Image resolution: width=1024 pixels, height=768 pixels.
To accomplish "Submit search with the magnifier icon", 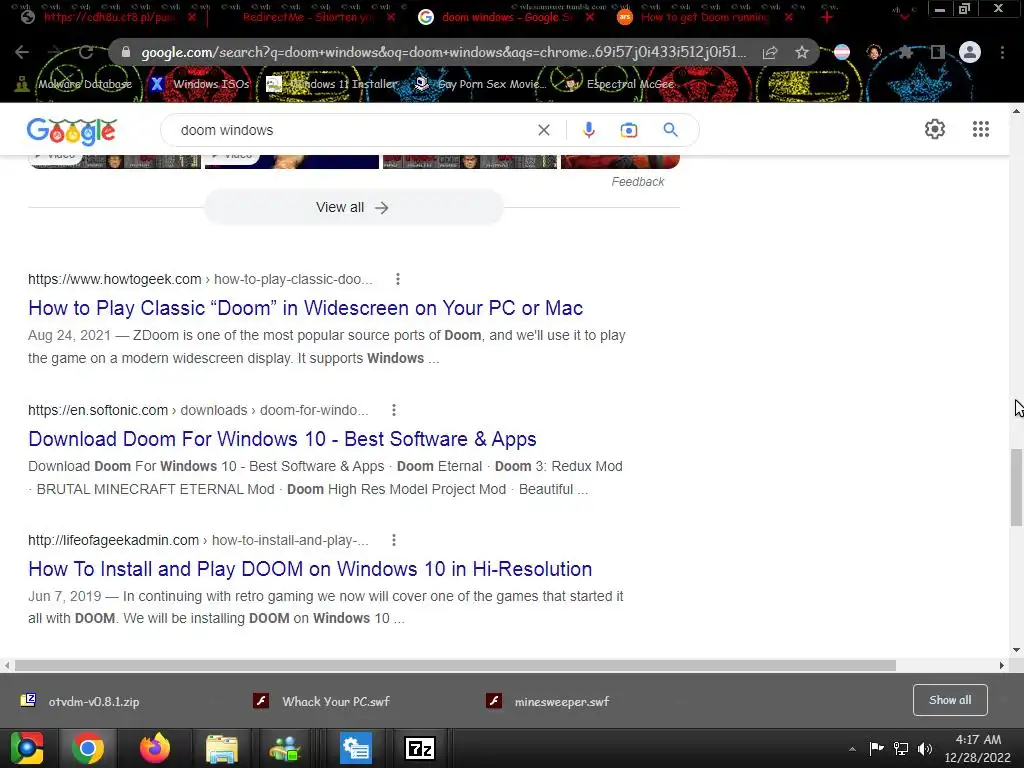I will 670,130.
